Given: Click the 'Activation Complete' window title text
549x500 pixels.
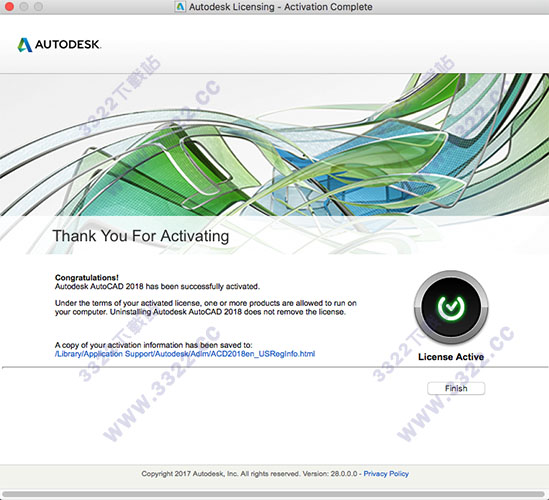Looking at the screenshot, I should (328, 7).
